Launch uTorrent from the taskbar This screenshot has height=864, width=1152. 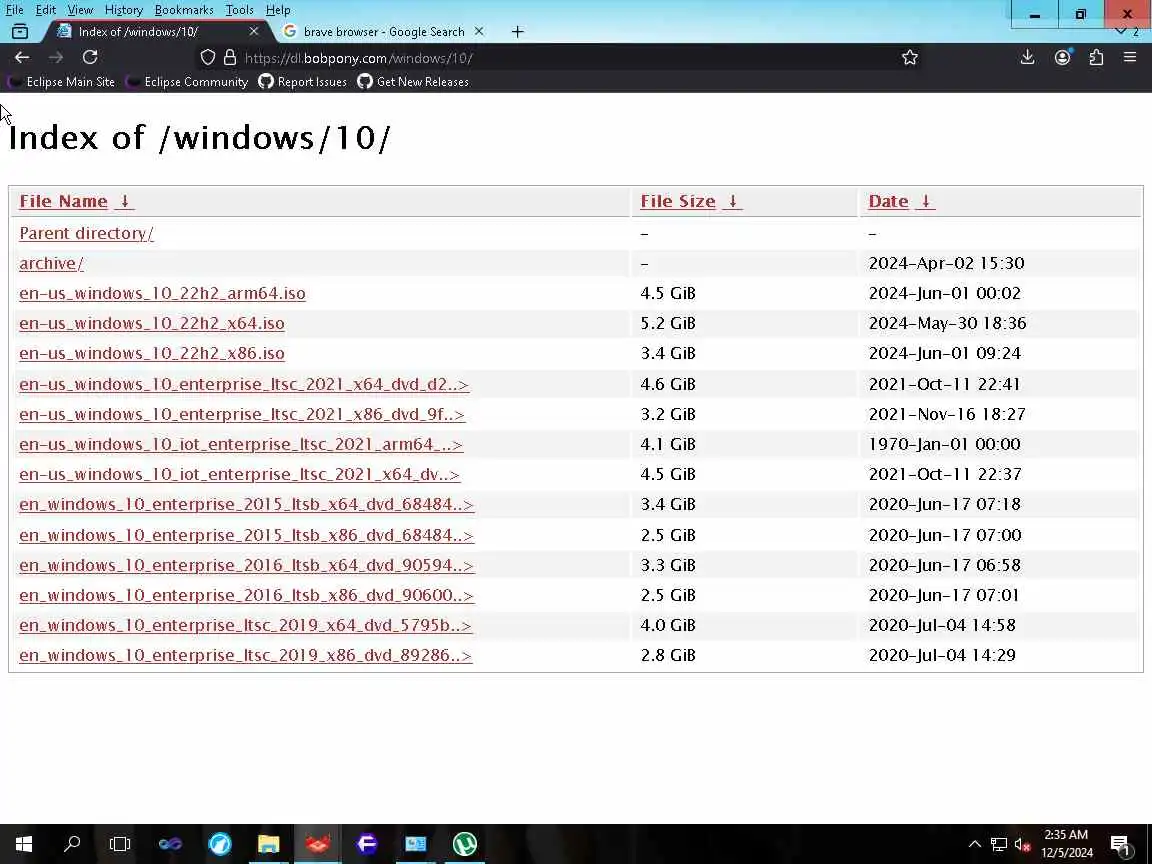click(464, 843)
